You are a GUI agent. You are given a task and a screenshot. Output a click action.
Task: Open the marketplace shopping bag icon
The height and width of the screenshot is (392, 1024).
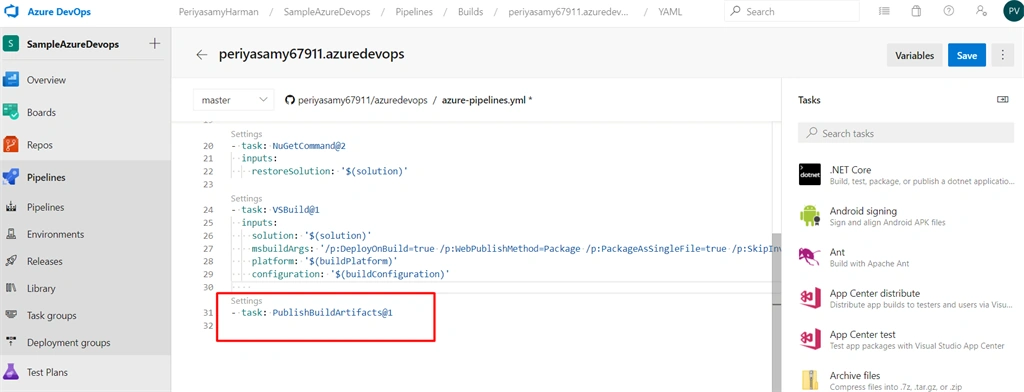pos(916,11)
